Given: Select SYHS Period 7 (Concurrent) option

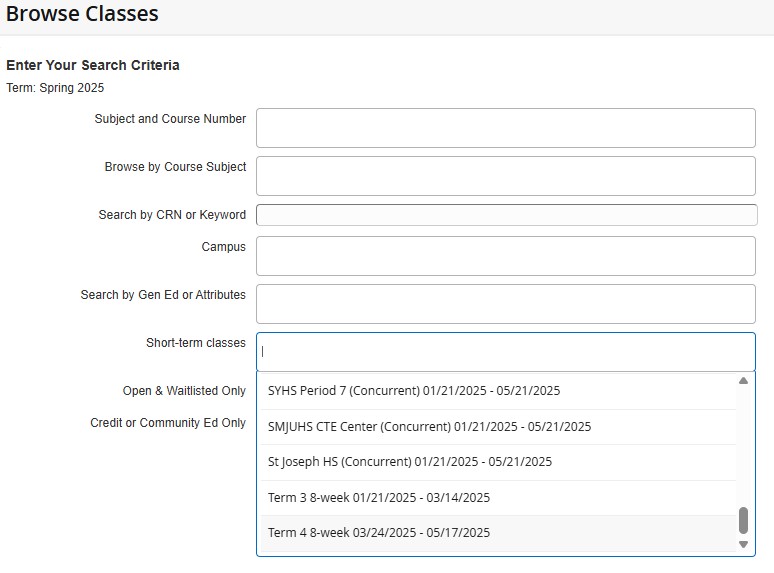Looking at the screenshot, I should coord(414,391).
